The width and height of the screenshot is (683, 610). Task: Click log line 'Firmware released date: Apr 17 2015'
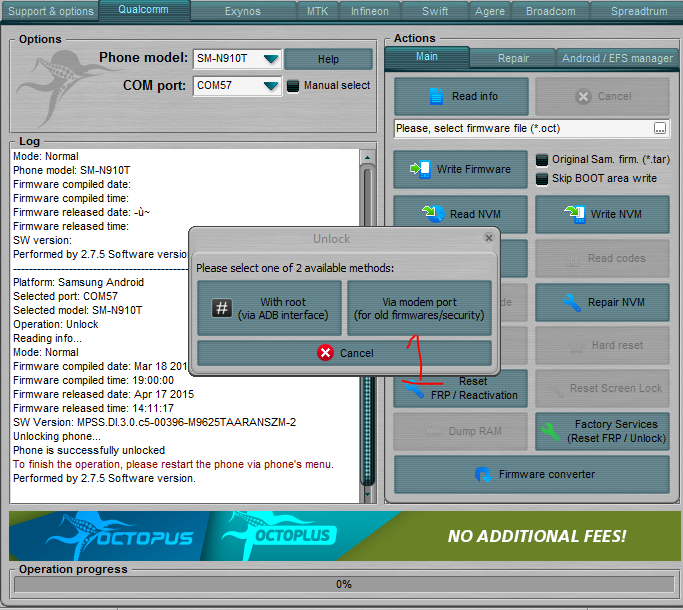[103, 394]
